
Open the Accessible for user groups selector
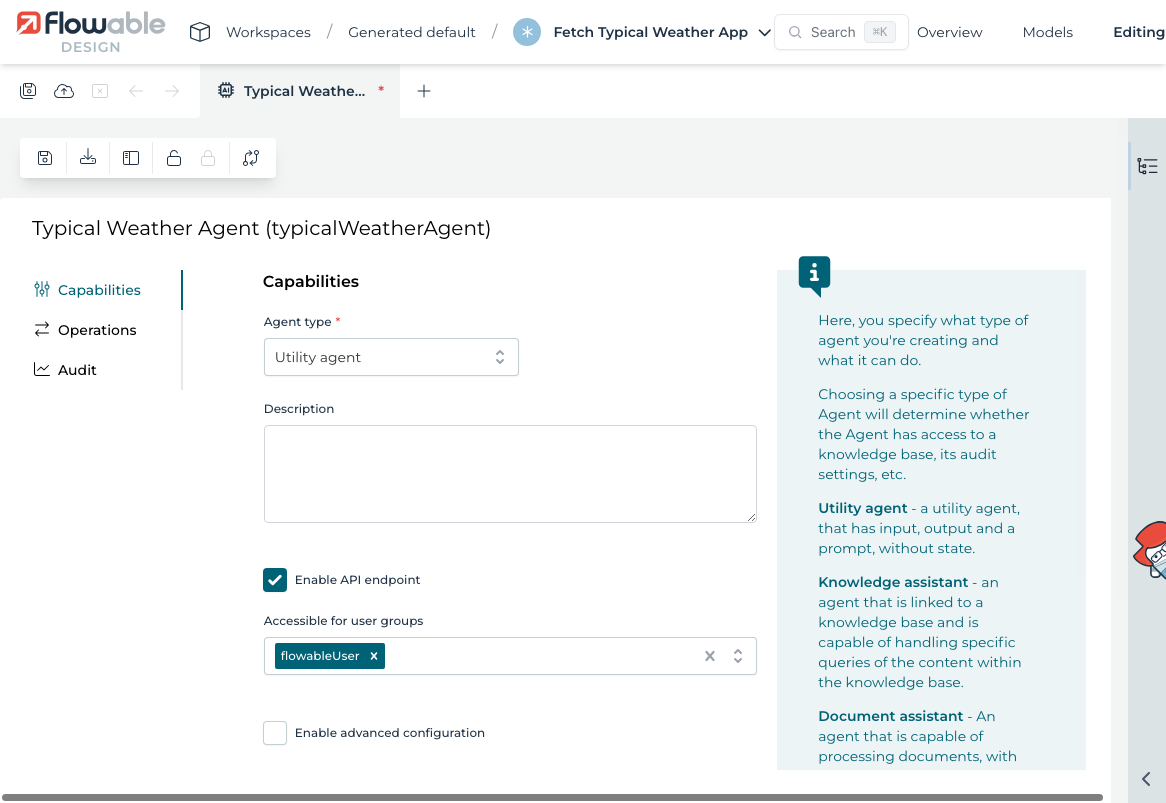pos(738,656)
